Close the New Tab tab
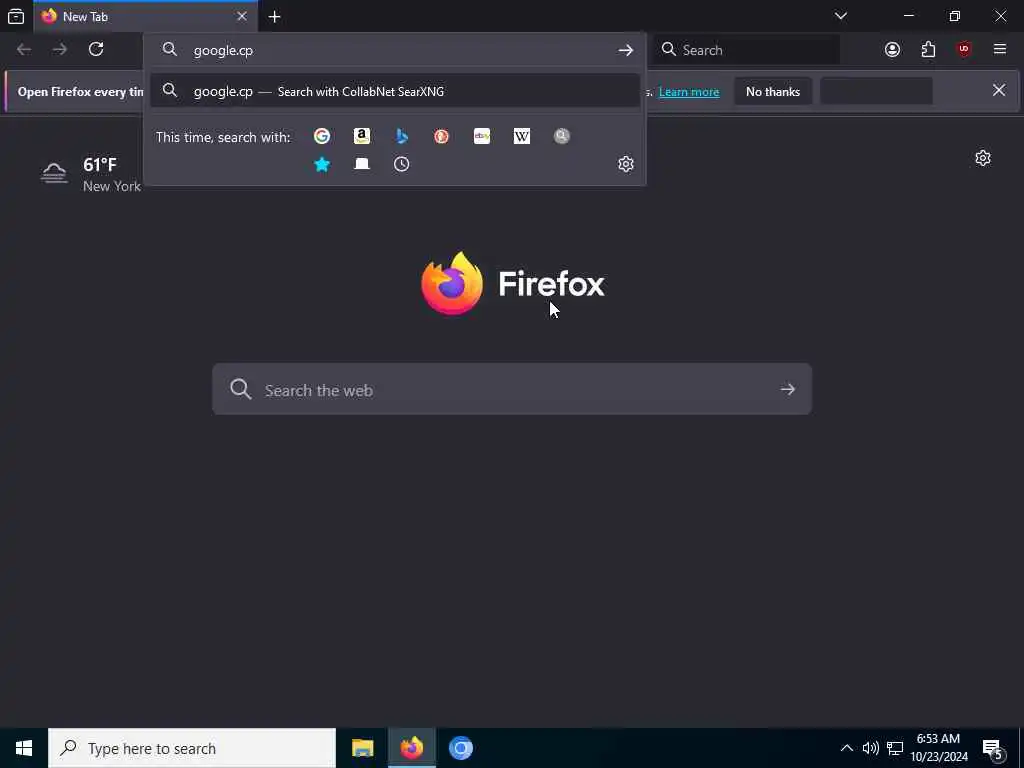1024x768 pixels. (x=242, y=16)
